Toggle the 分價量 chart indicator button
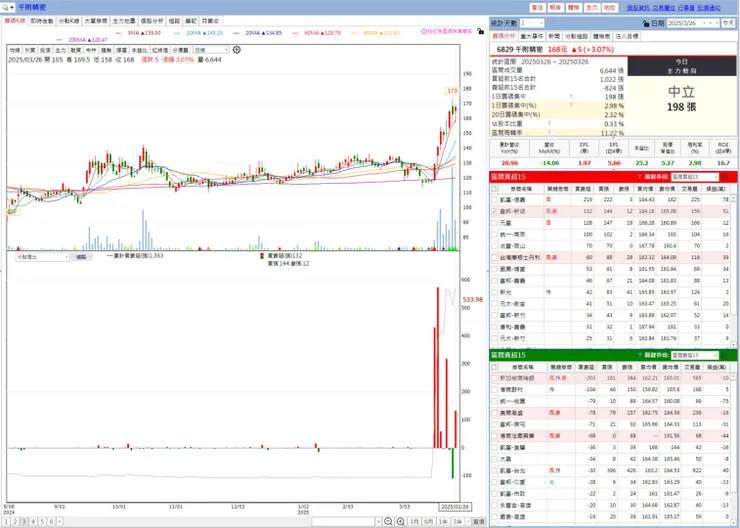 click(x=180, y=50)
